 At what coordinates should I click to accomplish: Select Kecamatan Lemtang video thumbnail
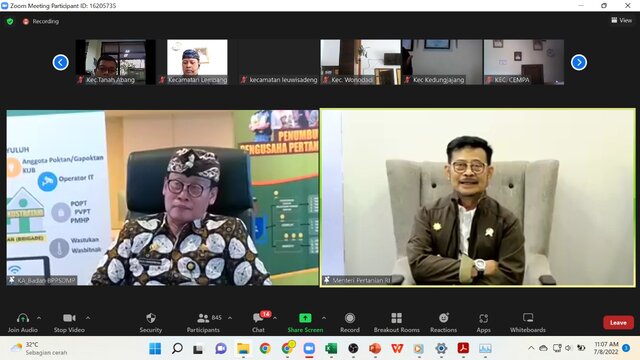pos(197,62)
